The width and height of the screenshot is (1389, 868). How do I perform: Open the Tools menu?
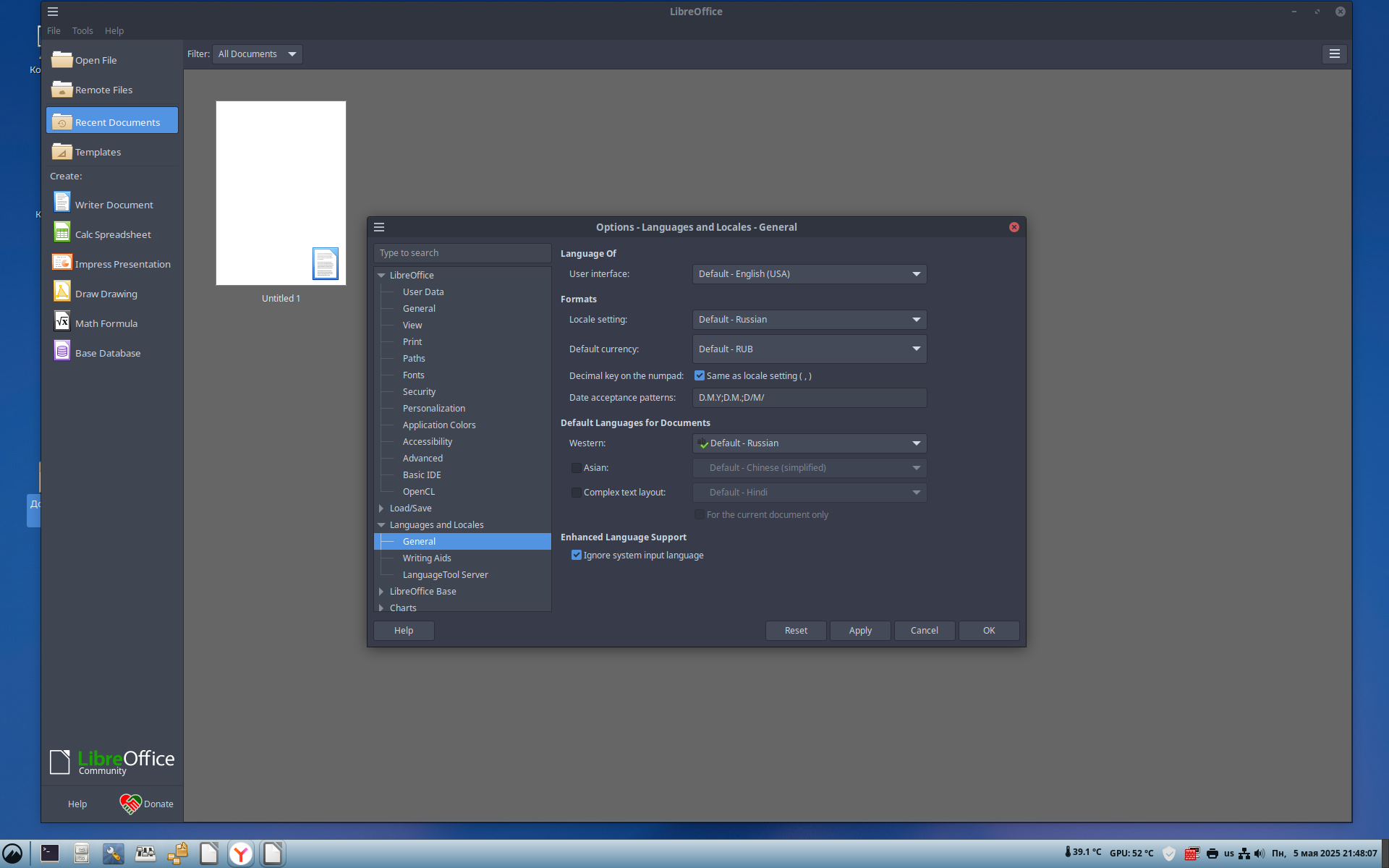click(82, 31)
